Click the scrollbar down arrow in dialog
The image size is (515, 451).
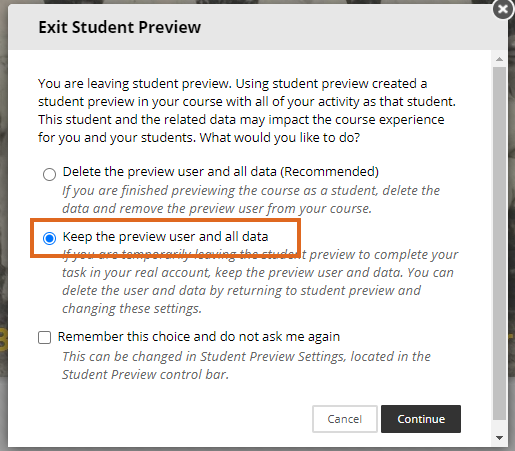pyautogui.click(x=499, y=438)
